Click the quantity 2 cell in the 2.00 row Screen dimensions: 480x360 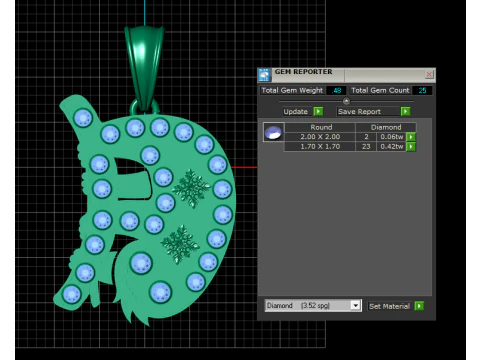[366, 137]
